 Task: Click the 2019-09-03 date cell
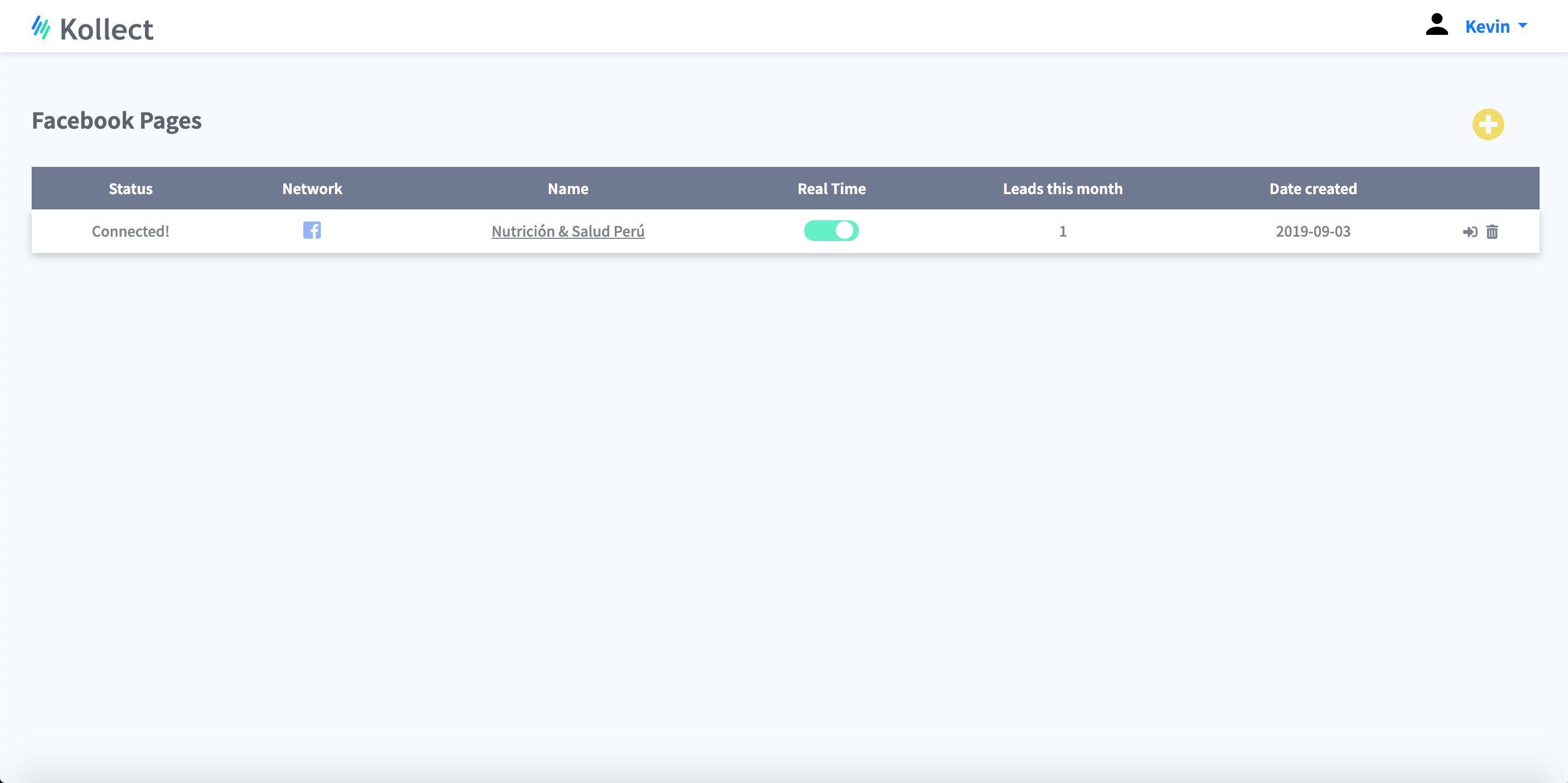pos(1313,231)
